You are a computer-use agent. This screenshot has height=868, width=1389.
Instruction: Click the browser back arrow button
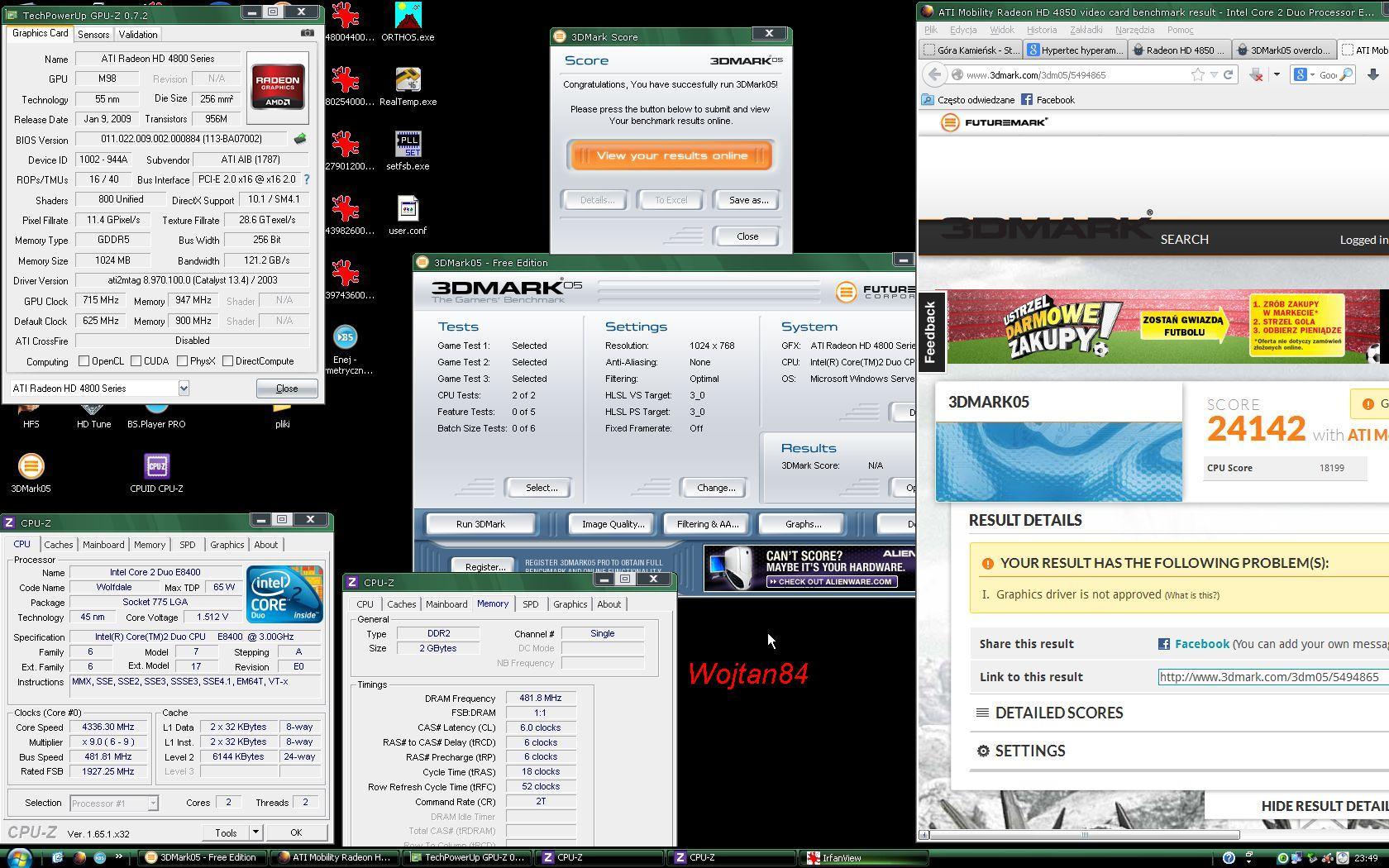(934, 74)
